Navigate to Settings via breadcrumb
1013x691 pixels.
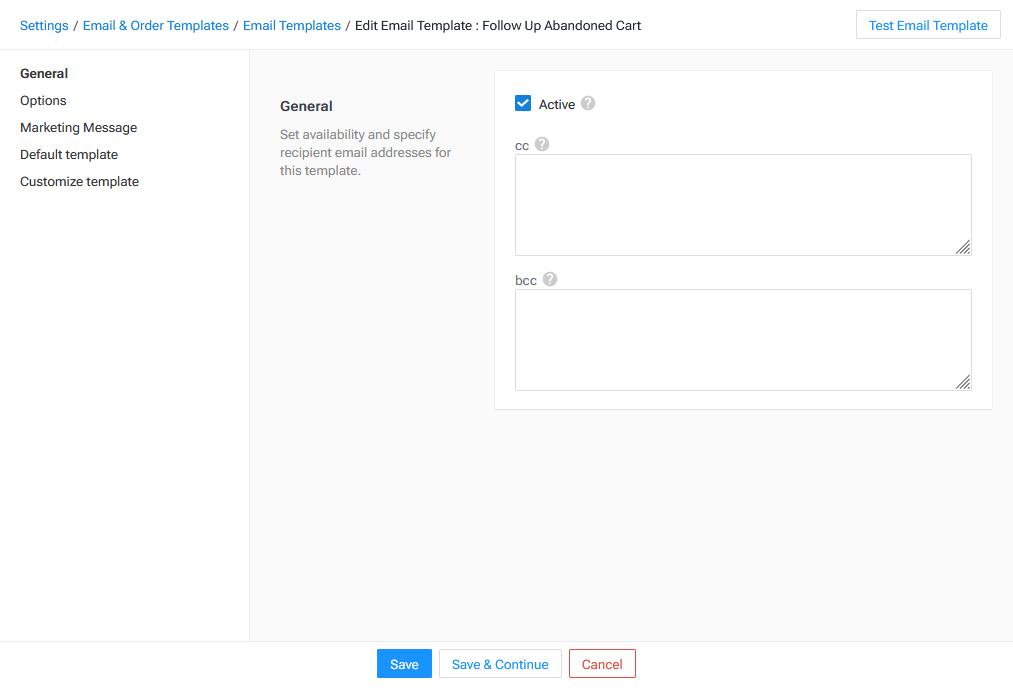pos(44,25)
